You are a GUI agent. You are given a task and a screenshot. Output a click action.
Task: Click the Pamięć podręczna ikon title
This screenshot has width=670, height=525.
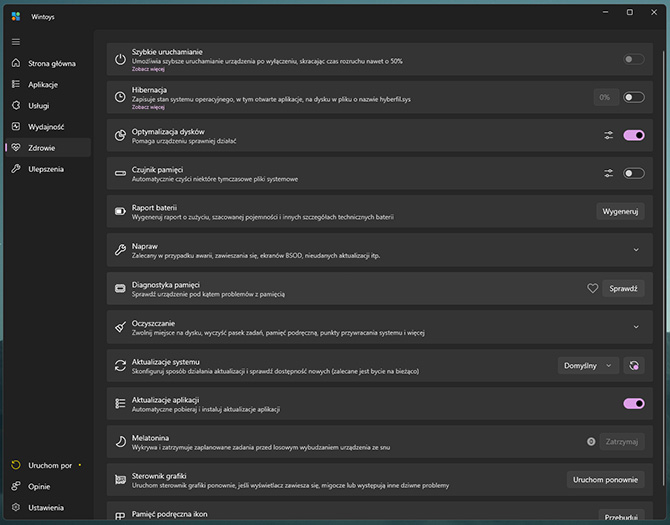(x=169, y=514)
